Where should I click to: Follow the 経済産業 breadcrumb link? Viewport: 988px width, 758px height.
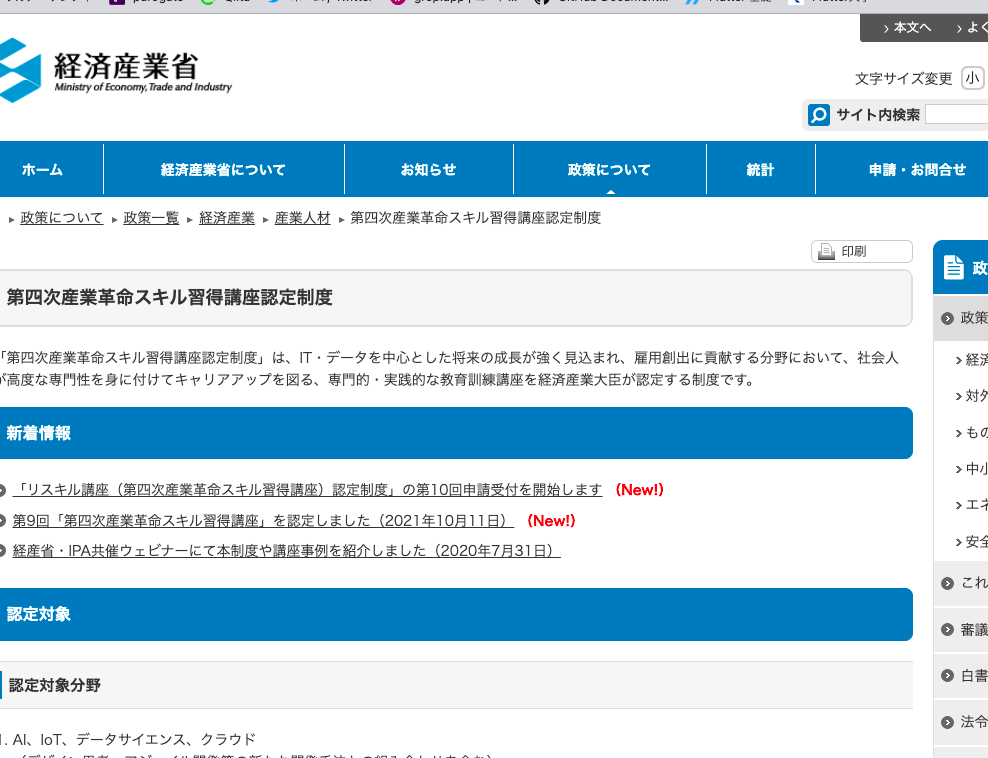point(227,218)
